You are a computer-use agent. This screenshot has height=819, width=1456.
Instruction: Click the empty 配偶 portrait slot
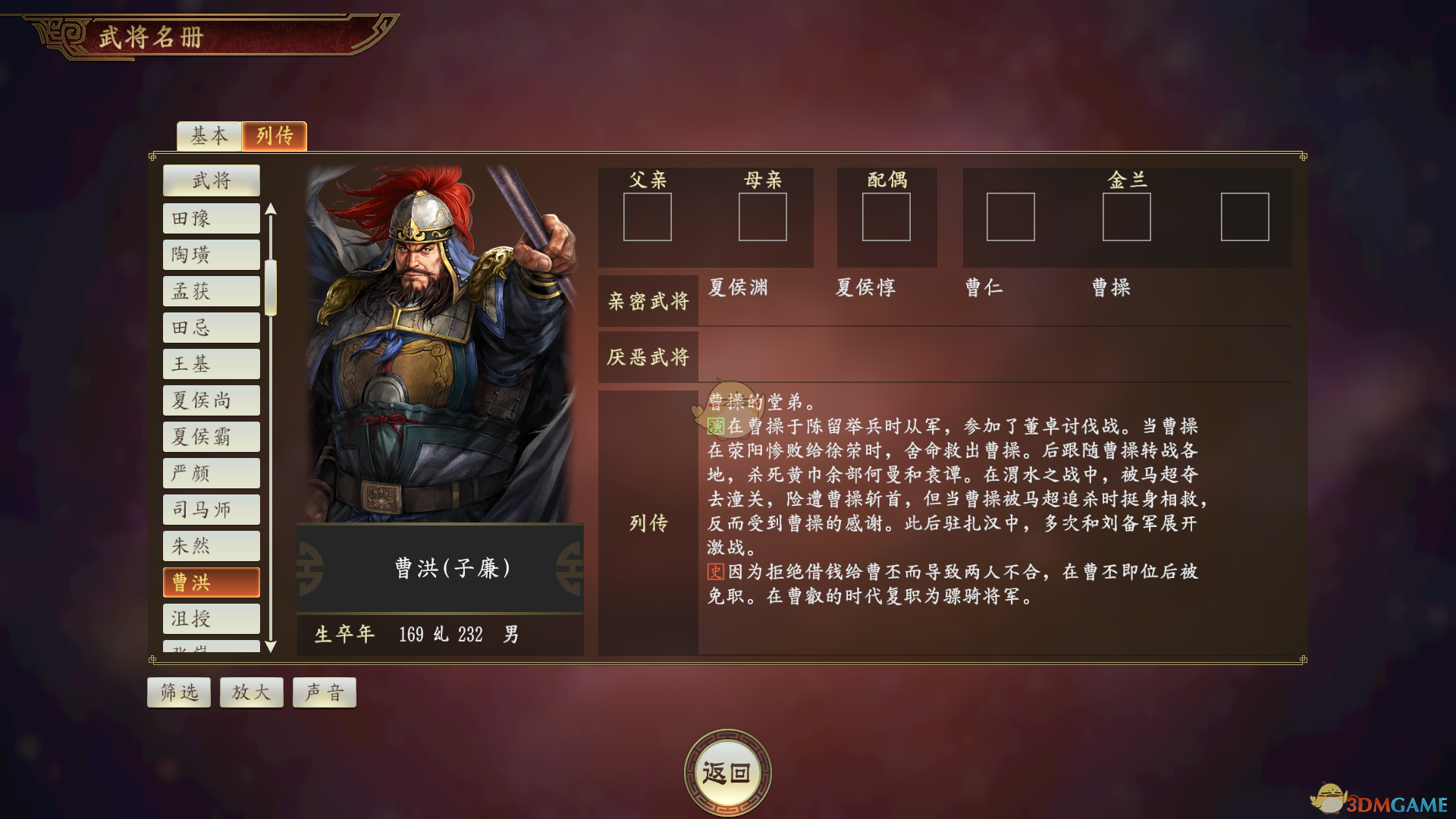pos(886,217)
